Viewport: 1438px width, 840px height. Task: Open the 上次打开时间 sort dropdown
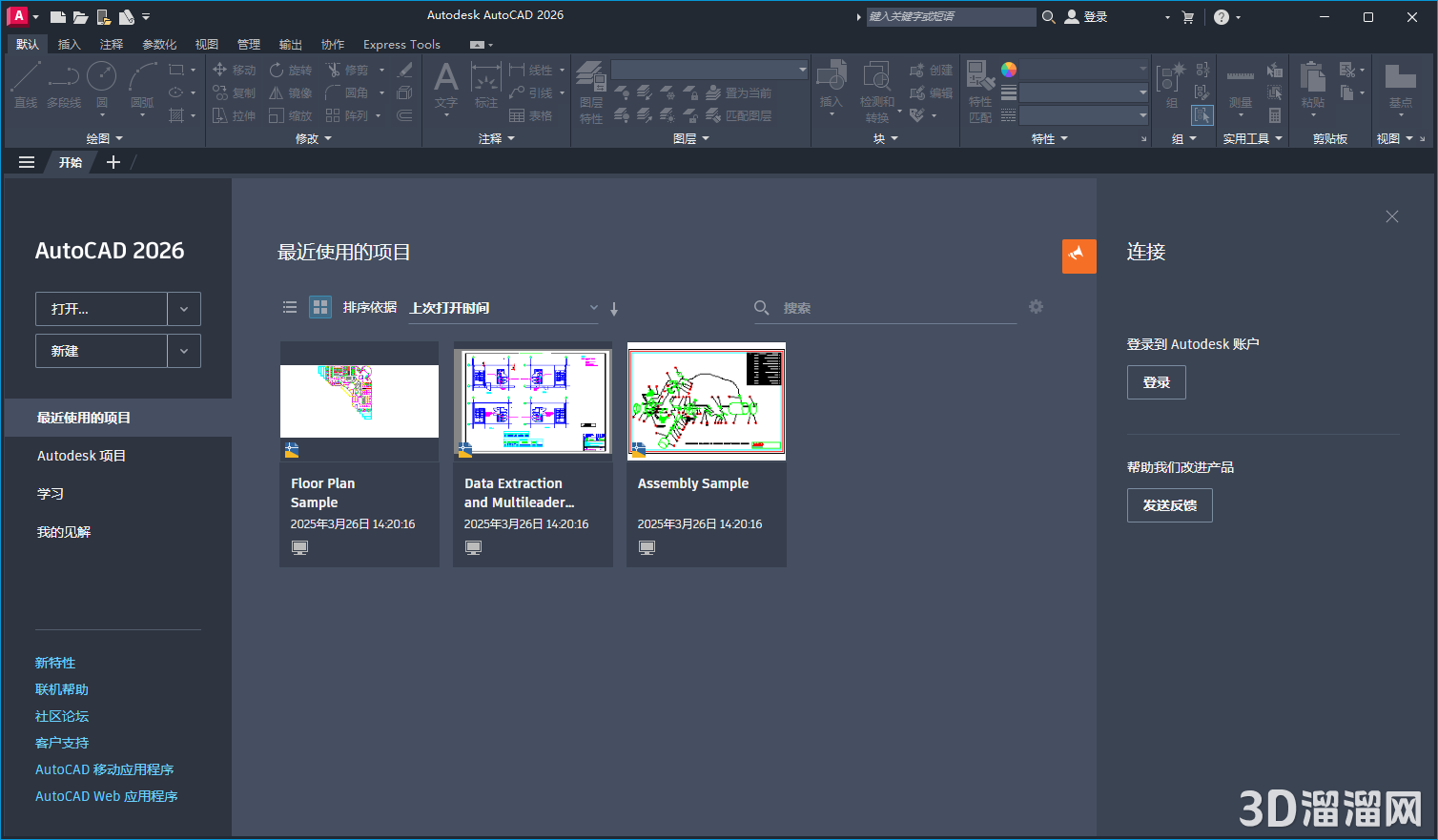(x=503, y=308)
